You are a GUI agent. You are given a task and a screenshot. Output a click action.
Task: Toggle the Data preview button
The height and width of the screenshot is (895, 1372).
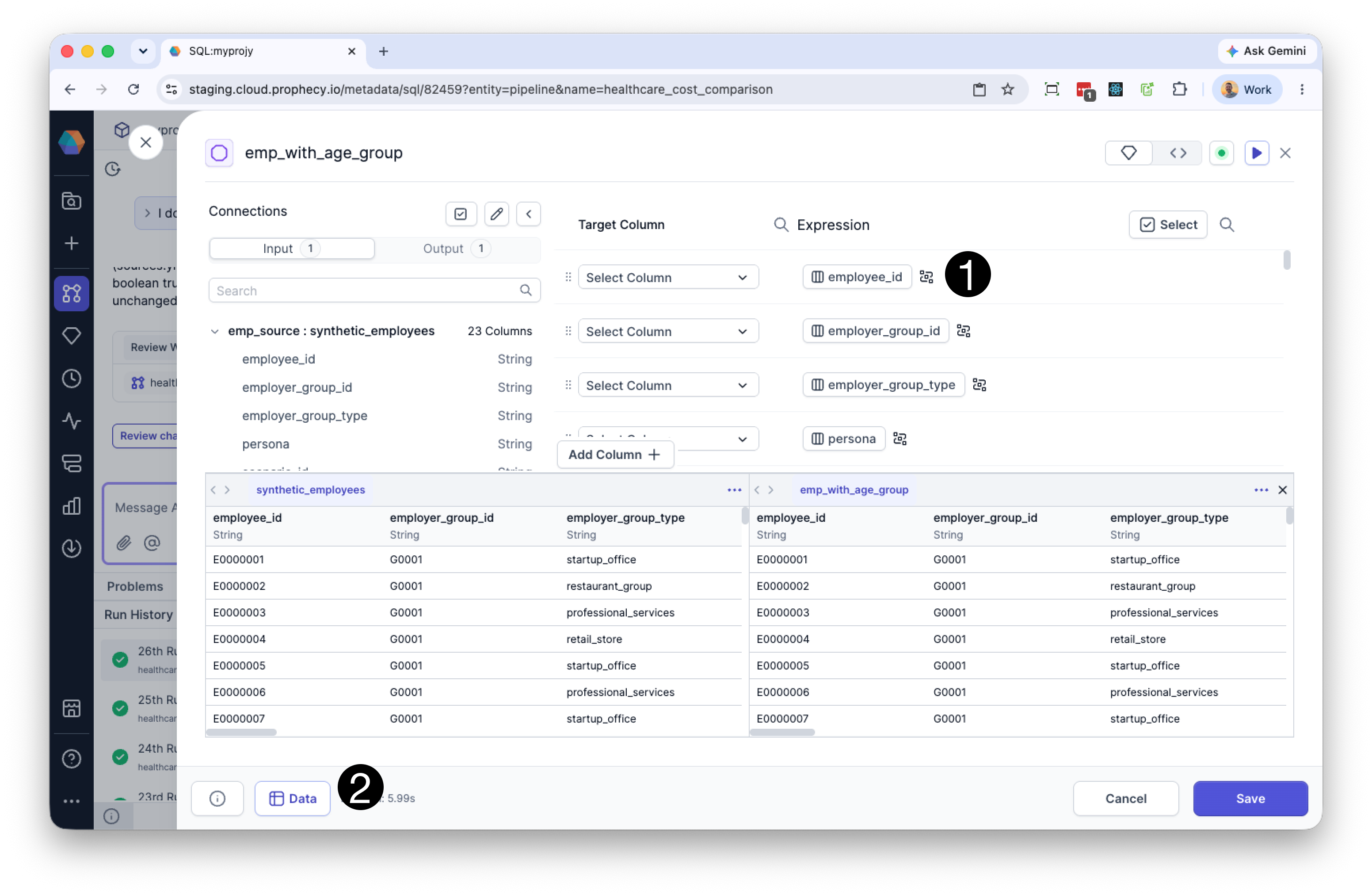coord(292,798)
